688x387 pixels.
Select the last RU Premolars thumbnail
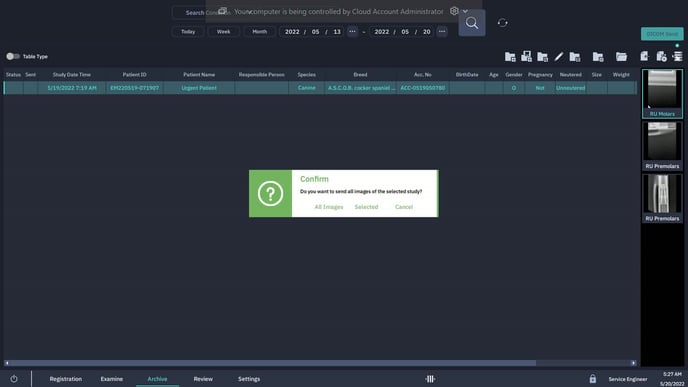click(x=662, y=198)
